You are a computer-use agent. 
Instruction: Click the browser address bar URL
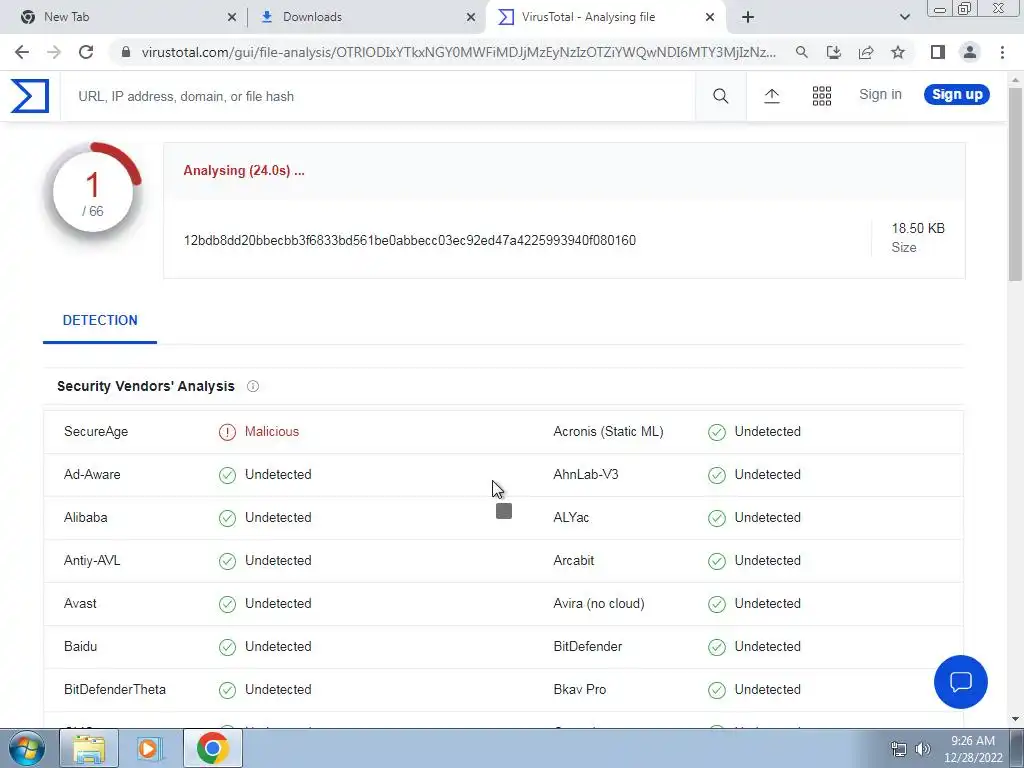(x=458, y=52)
